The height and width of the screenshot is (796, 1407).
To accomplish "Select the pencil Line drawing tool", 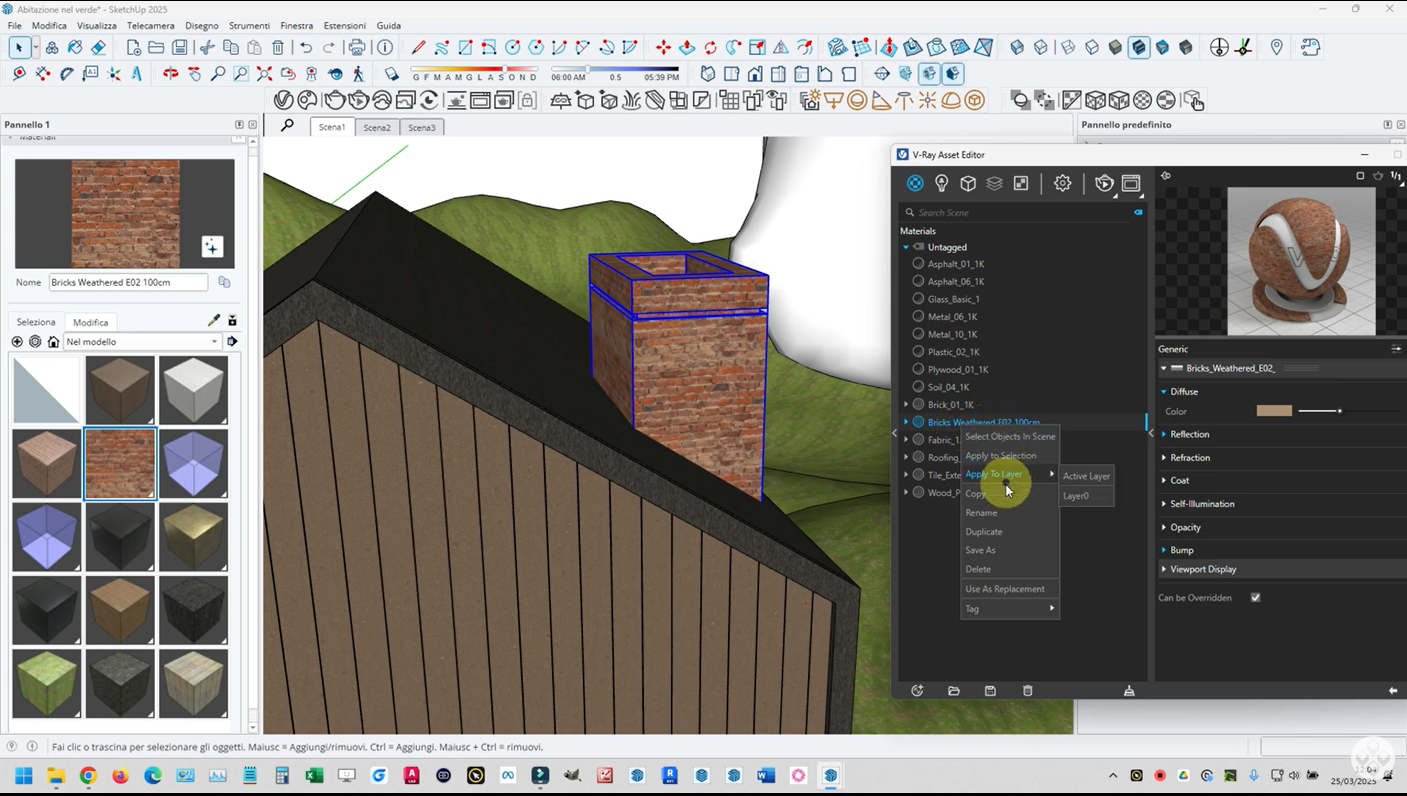I will pos(418,48).
